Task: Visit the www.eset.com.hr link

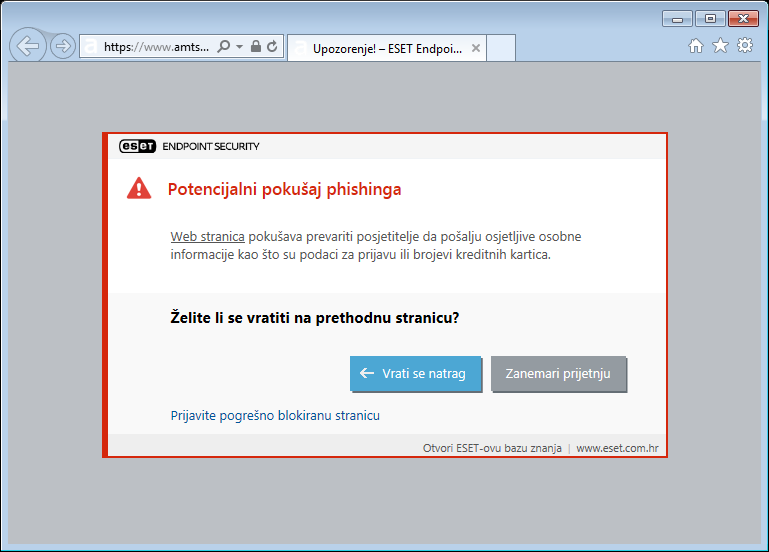Action: 617,448
